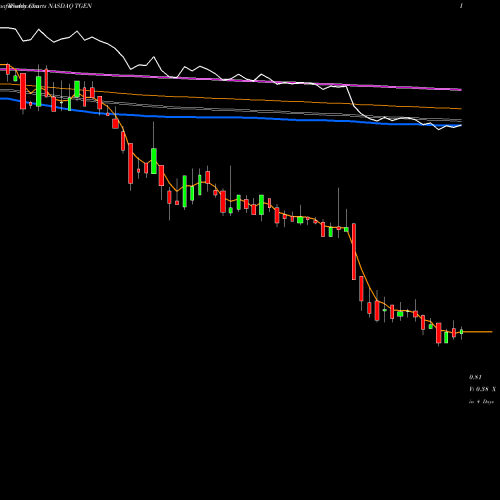The height and width of the screenshot is (500, 500).
Task: Select the tallest red candlestick of the sharp drop
Action: tap(354, 251)
